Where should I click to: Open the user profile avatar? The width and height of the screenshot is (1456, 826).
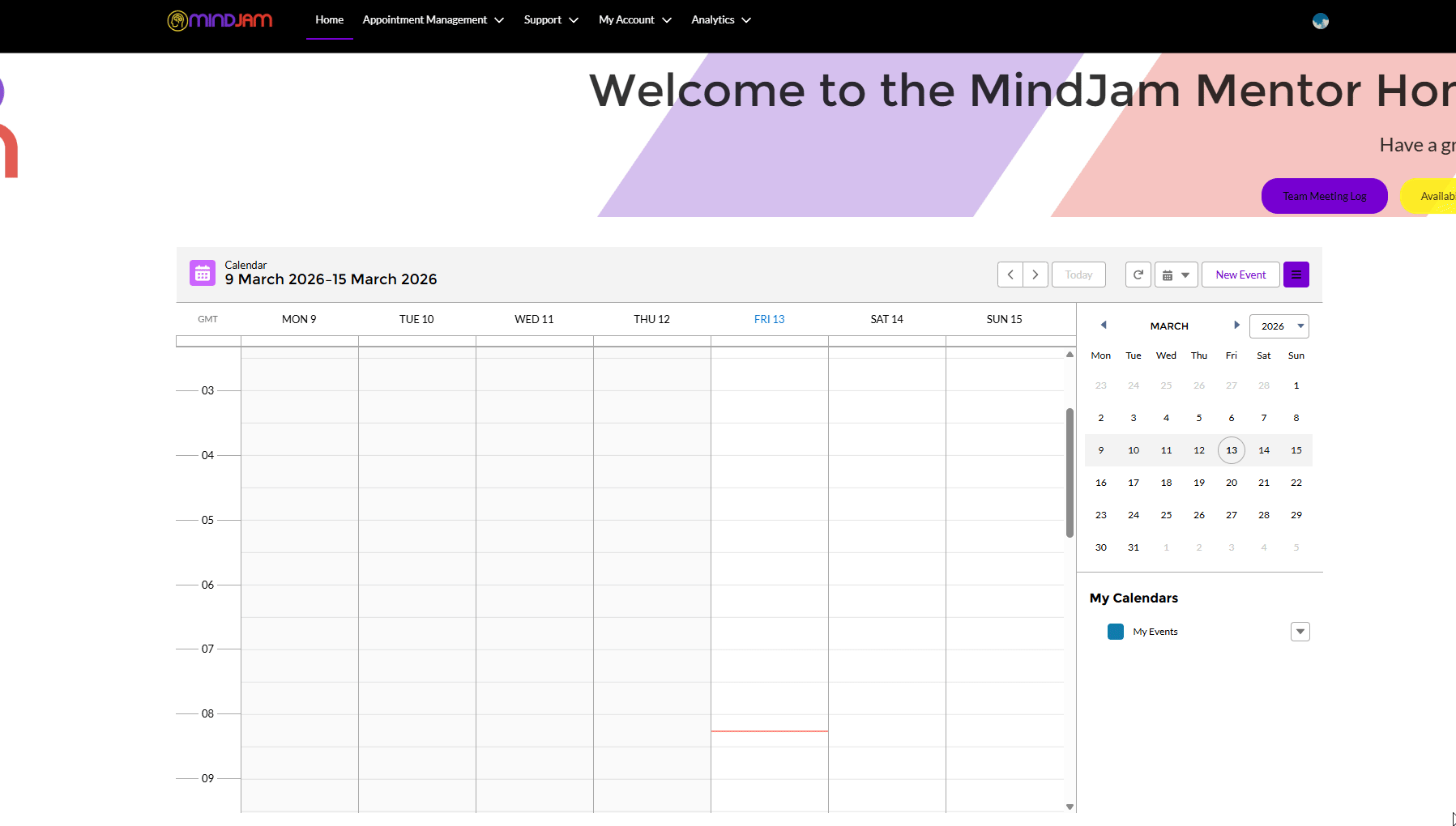[1320, 21]
